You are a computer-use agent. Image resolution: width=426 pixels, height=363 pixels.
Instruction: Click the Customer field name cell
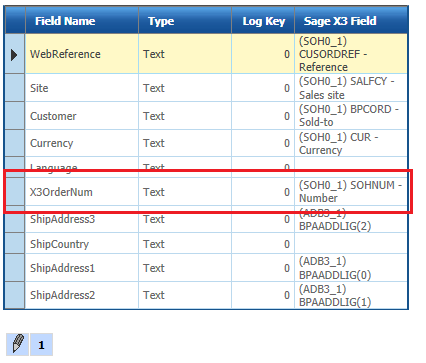pyautogui.click(x=82, y=116)
